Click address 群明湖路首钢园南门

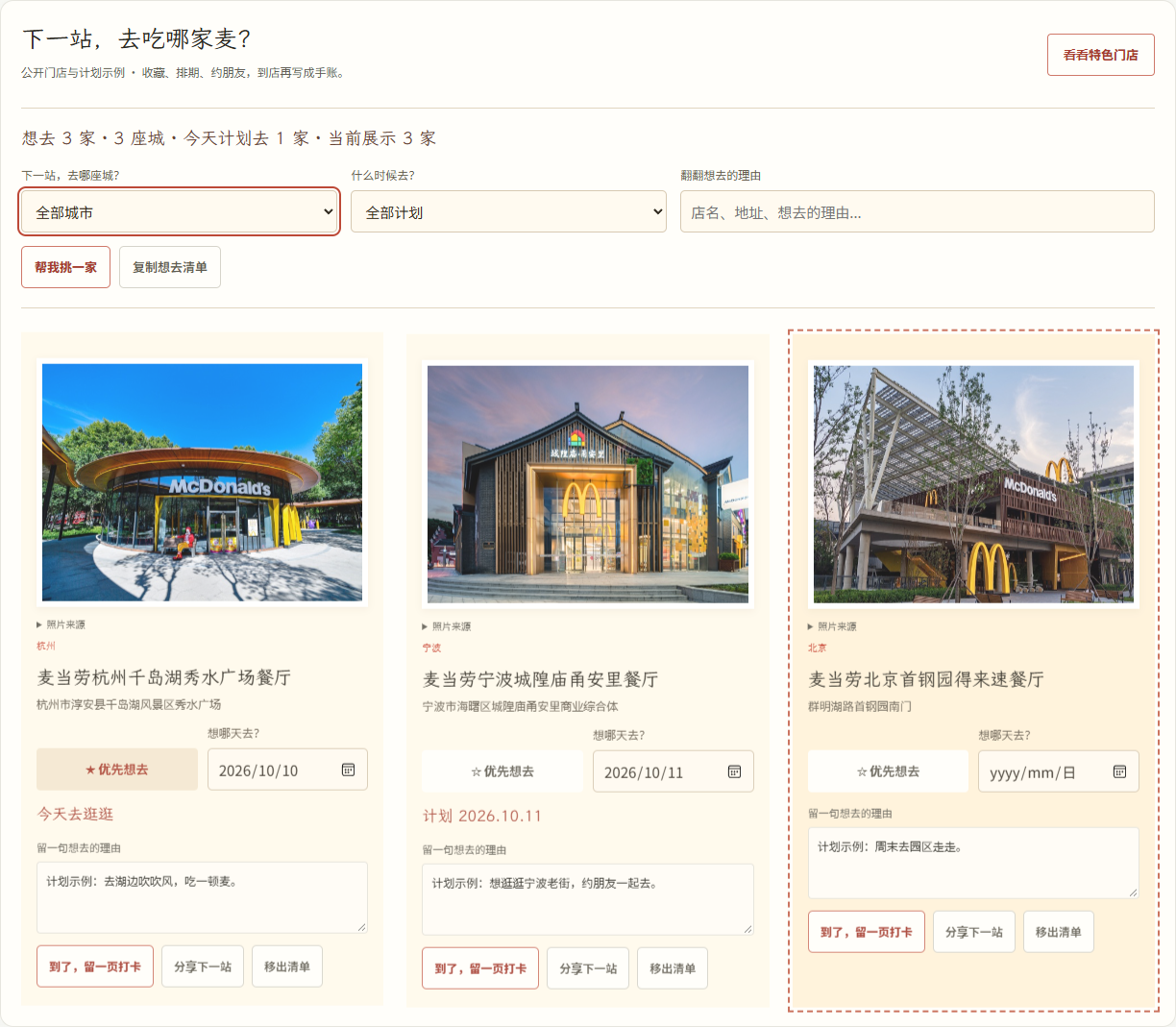point(860,706)
